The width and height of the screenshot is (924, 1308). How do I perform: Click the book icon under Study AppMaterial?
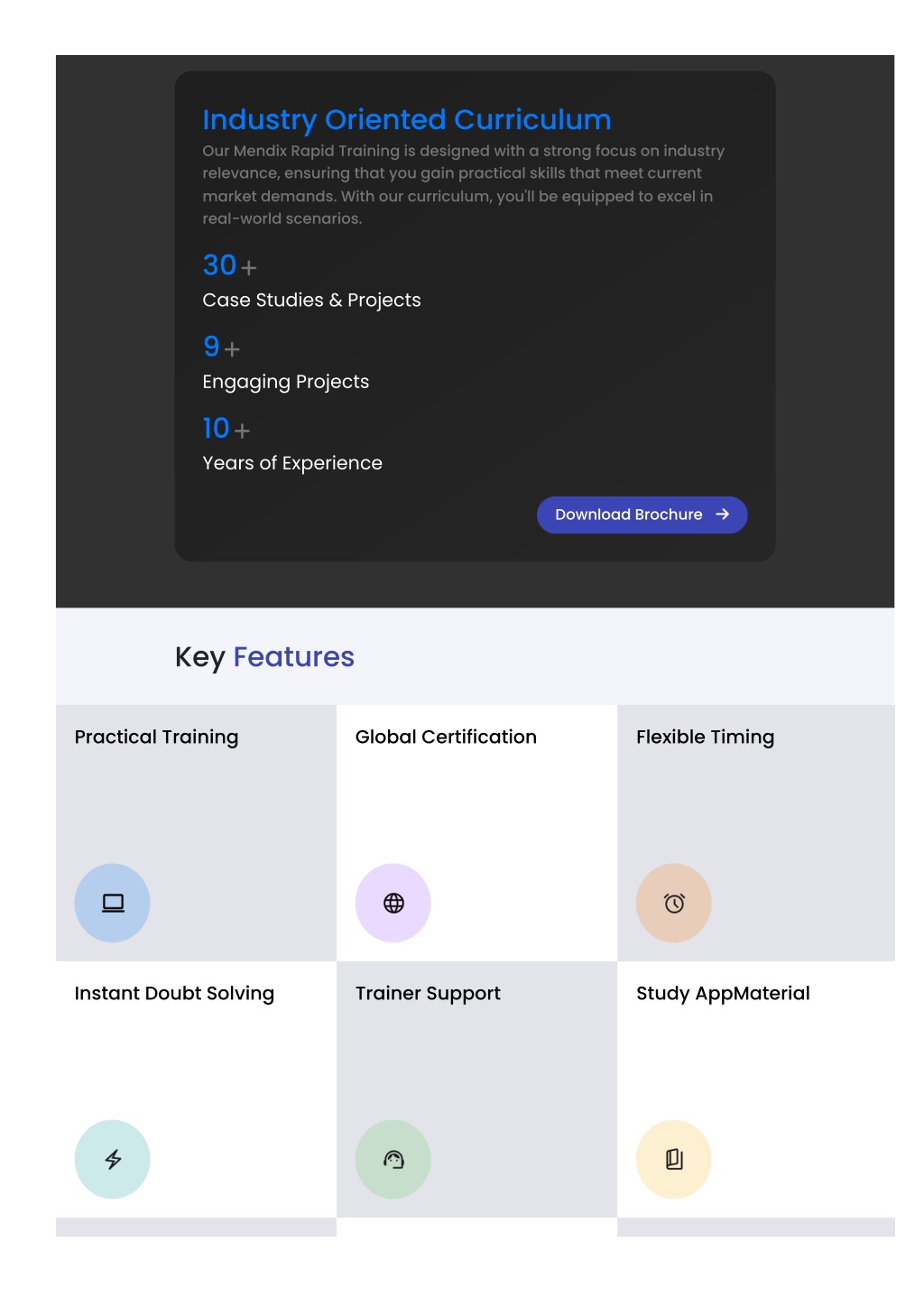point(674,1159)
